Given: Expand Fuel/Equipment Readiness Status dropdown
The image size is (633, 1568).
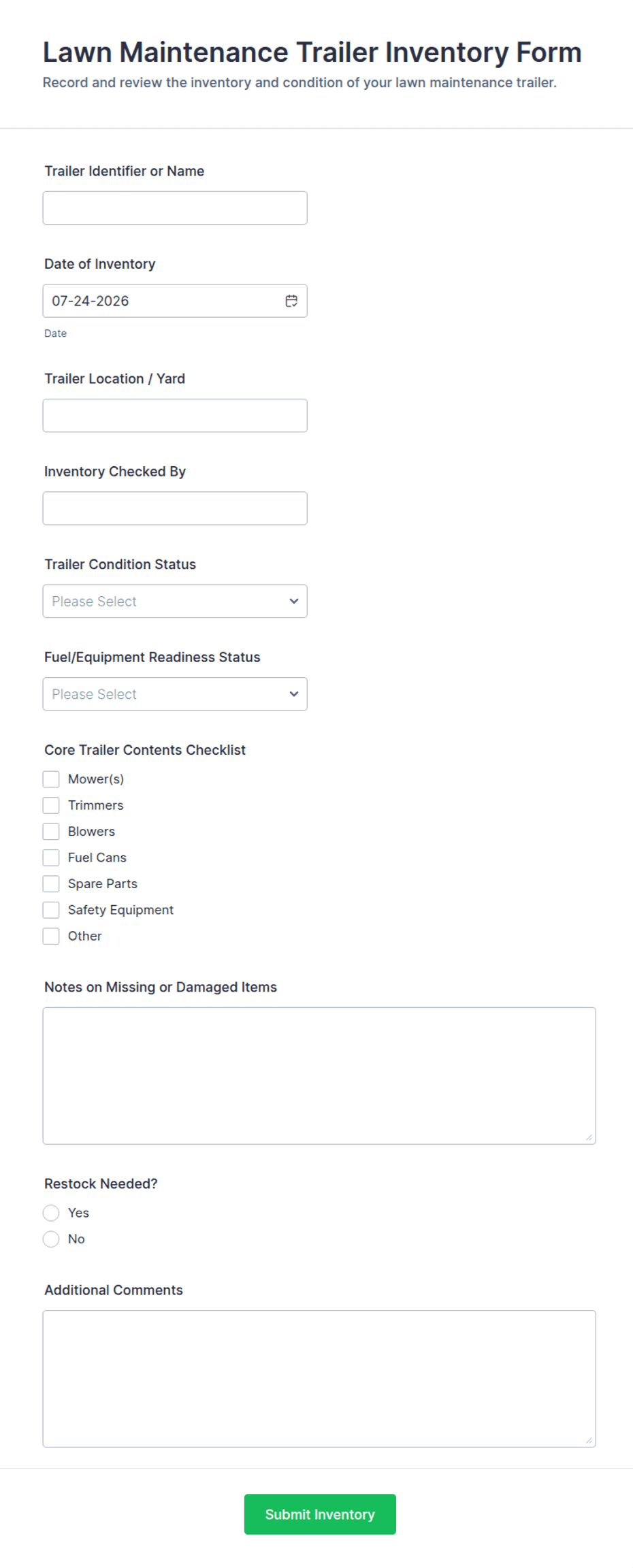Looking at the screenshot, I should pyautogui.click(x=175, y=694).
